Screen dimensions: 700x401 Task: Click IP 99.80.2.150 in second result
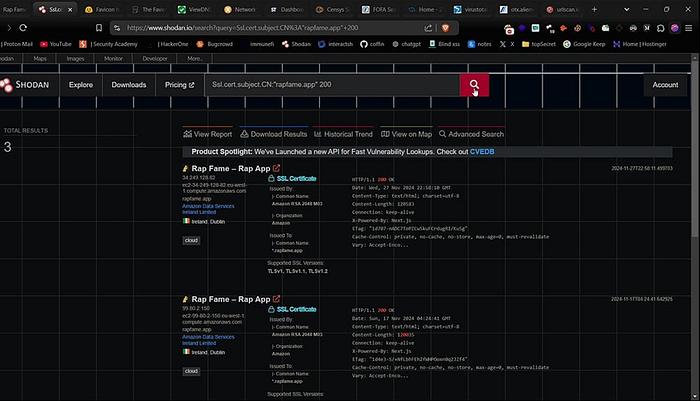[196, 309]
